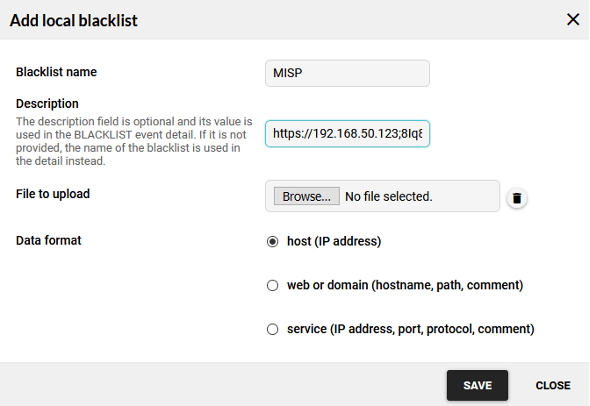Image resolution: width=590 pixels, height=406 pixels.
Task: Click the "Add local blacklist" dialog title
Action: (74, 20)
